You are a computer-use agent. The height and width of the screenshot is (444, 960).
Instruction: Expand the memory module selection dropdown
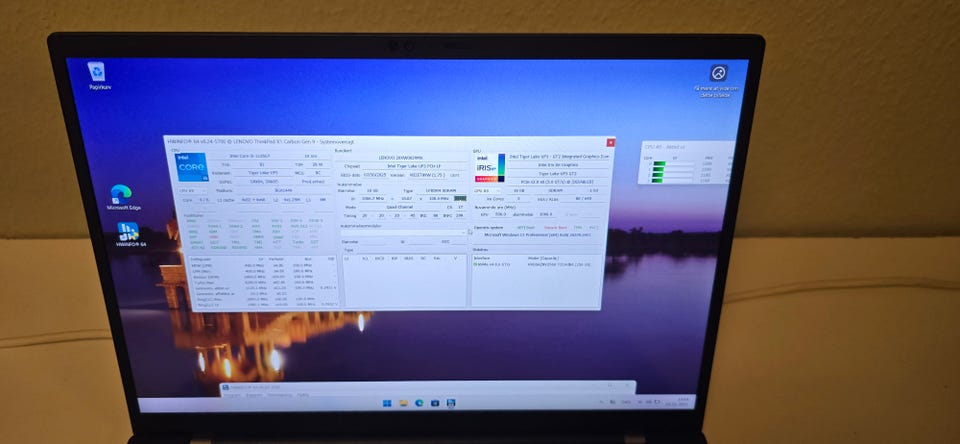click(x=405, y=233)
